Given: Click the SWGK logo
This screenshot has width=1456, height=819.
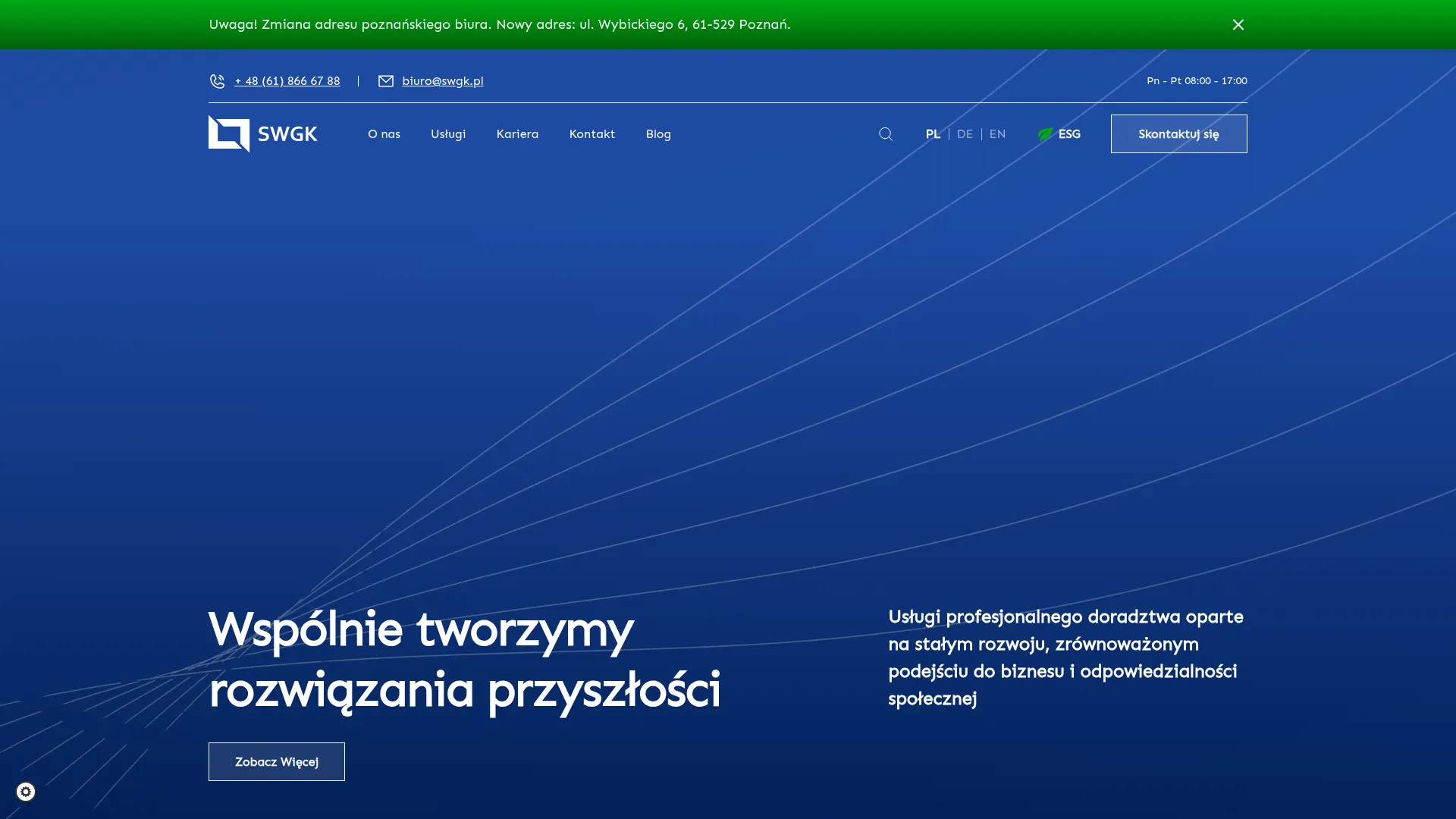Looking at the screenshot, I should (x=262, y=133).
